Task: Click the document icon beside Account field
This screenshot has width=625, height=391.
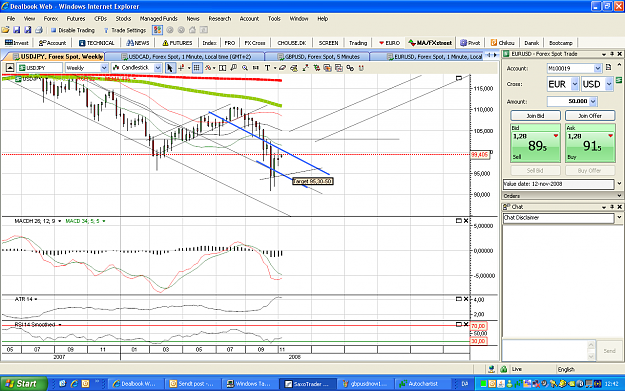Action: tap(608, 67)
